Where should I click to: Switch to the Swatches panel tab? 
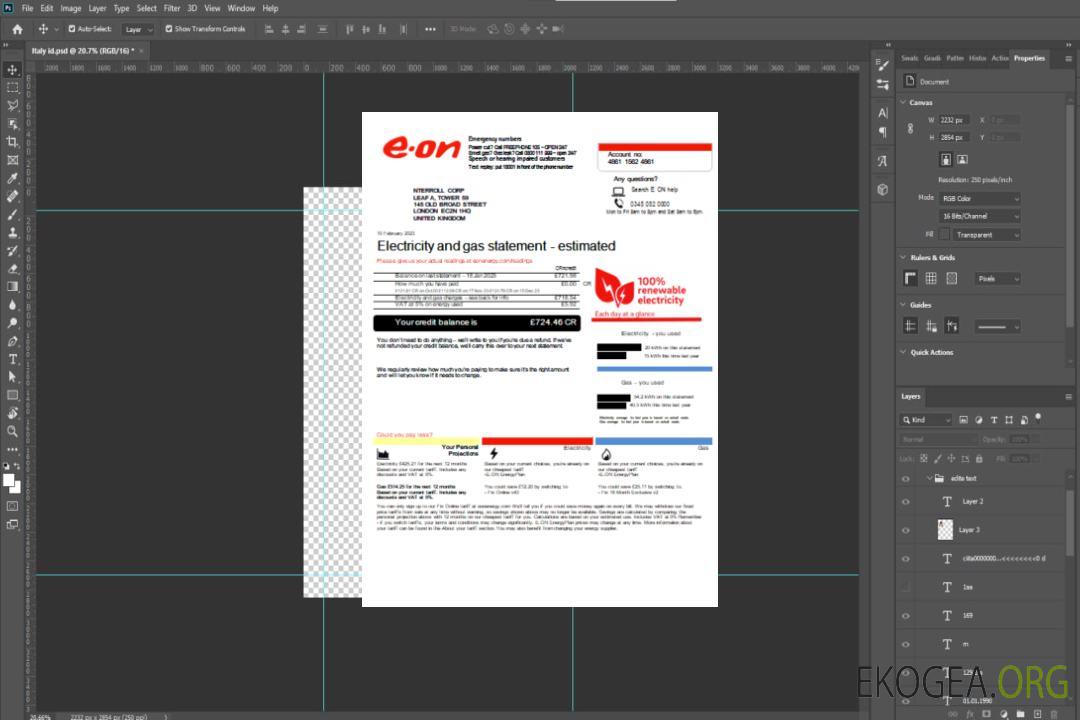click(909, 58)
